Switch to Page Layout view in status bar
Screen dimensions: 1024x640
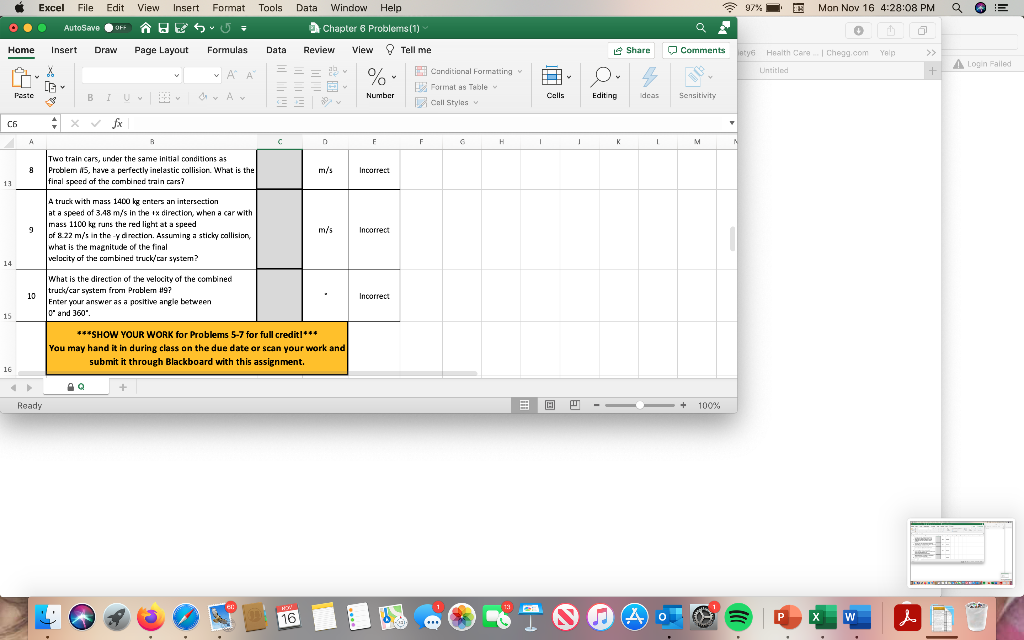click(549, 405)
